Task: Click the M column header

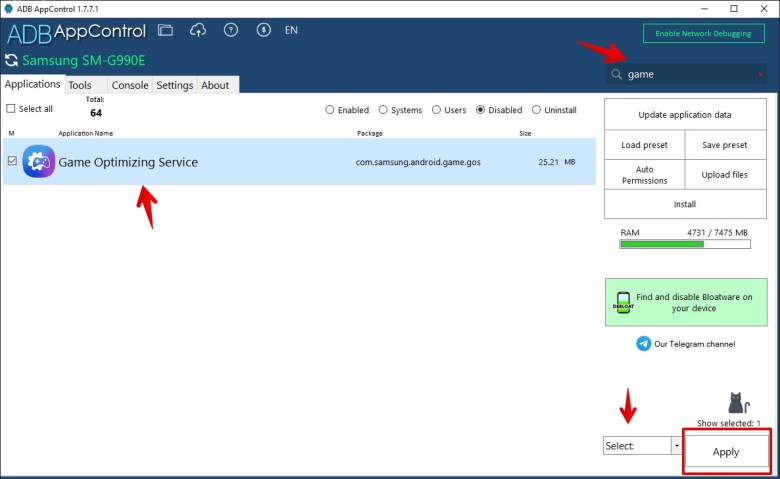Action: tap(11, 133)
